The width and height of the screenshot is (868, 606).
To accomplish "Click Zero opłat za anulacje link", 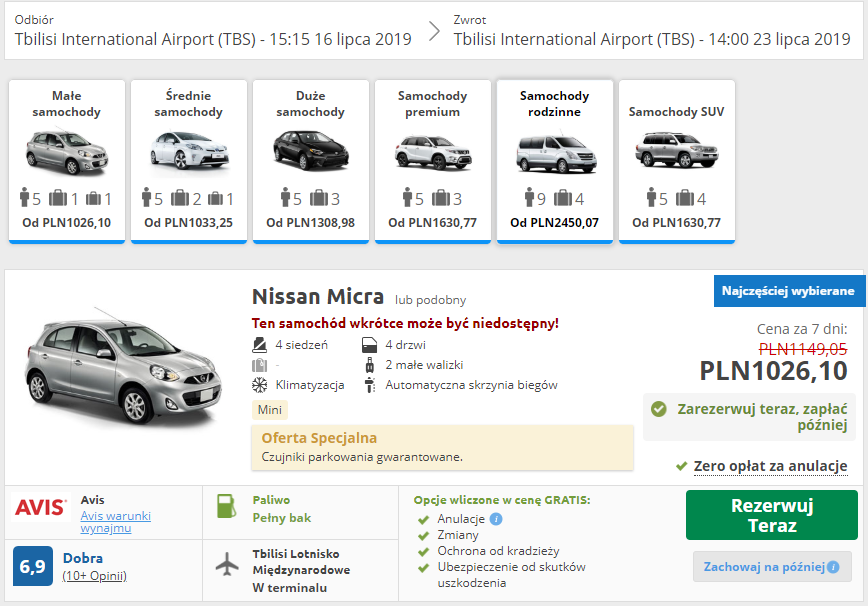I will coord(770,466).
